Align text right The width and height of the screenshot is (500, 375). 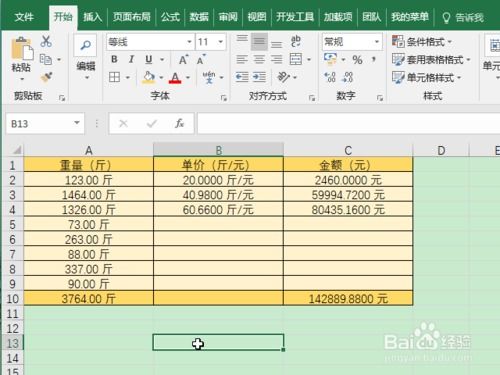(x=276, y=59)
